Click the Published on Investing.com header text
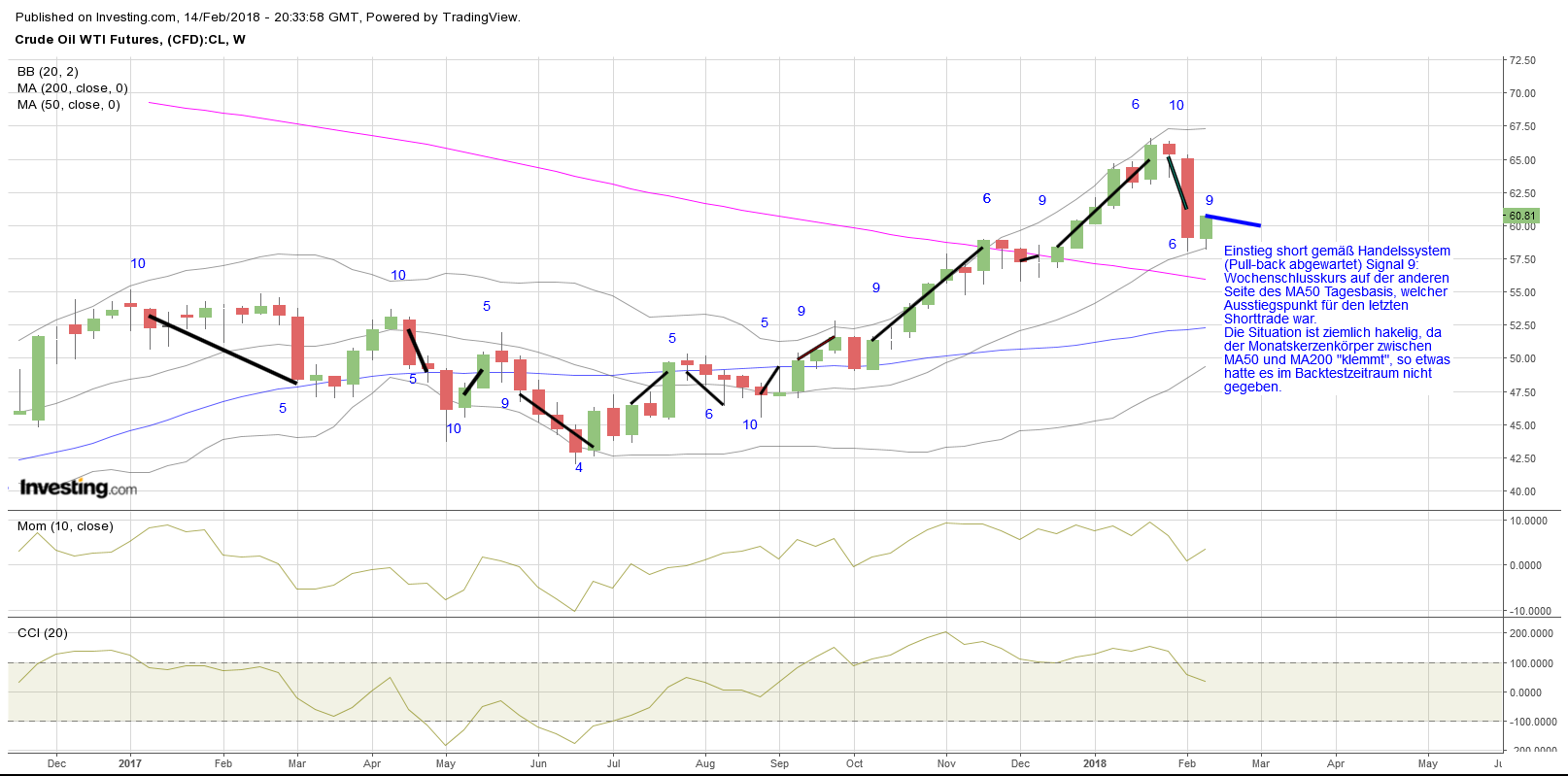 pos(268,17)
